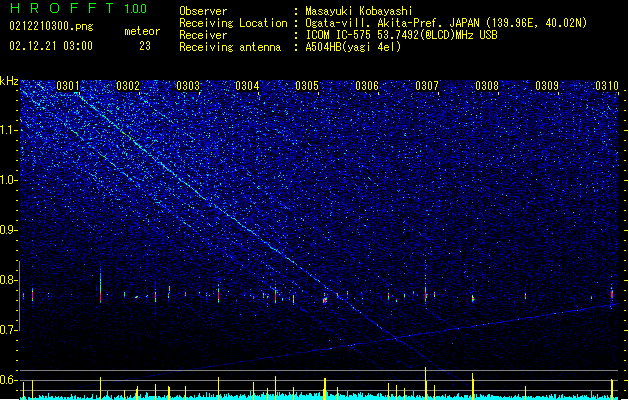This screenshot has height=400, width=629.
Task: Click the version number 1.0.0
Action: [x=135, y=9]
